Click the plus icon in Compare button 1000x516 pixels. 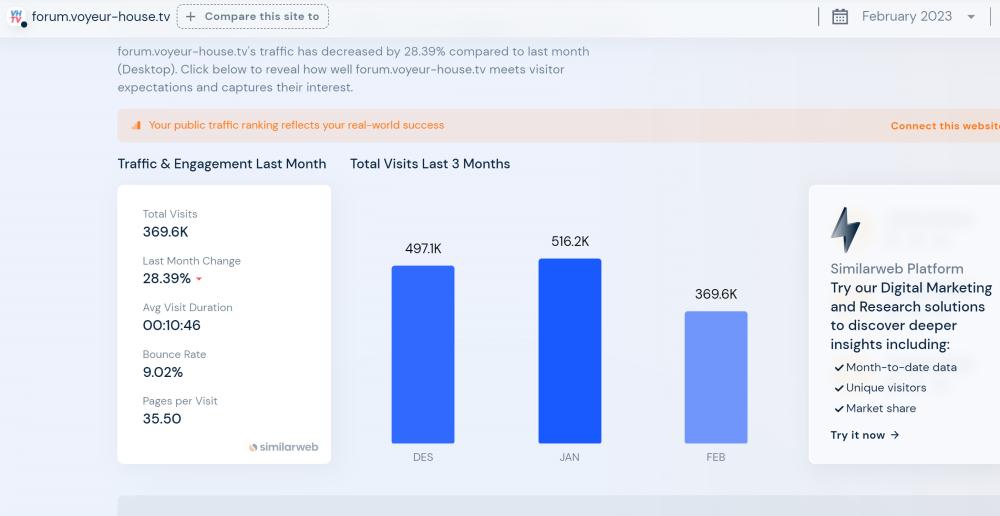pyautogui.click(x=191, y=17)
